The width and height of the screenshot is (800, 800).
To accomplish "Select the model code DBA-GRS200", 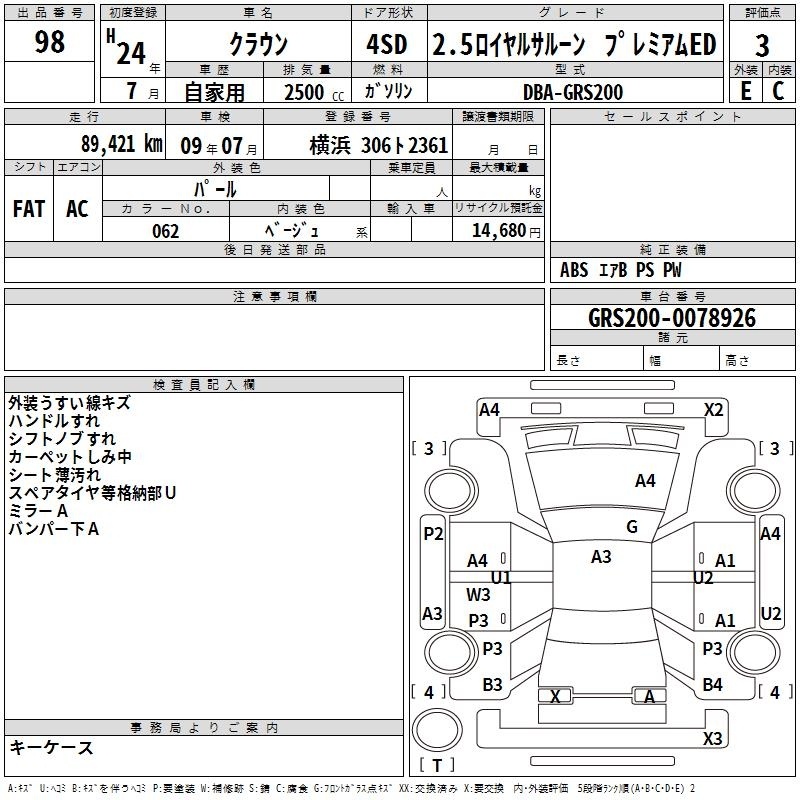I will pos(572,92).
